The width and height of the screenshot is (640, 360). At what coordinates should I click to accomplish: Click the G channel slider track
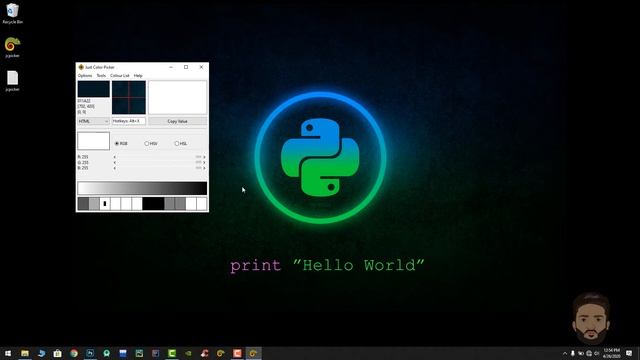(159, 162)
